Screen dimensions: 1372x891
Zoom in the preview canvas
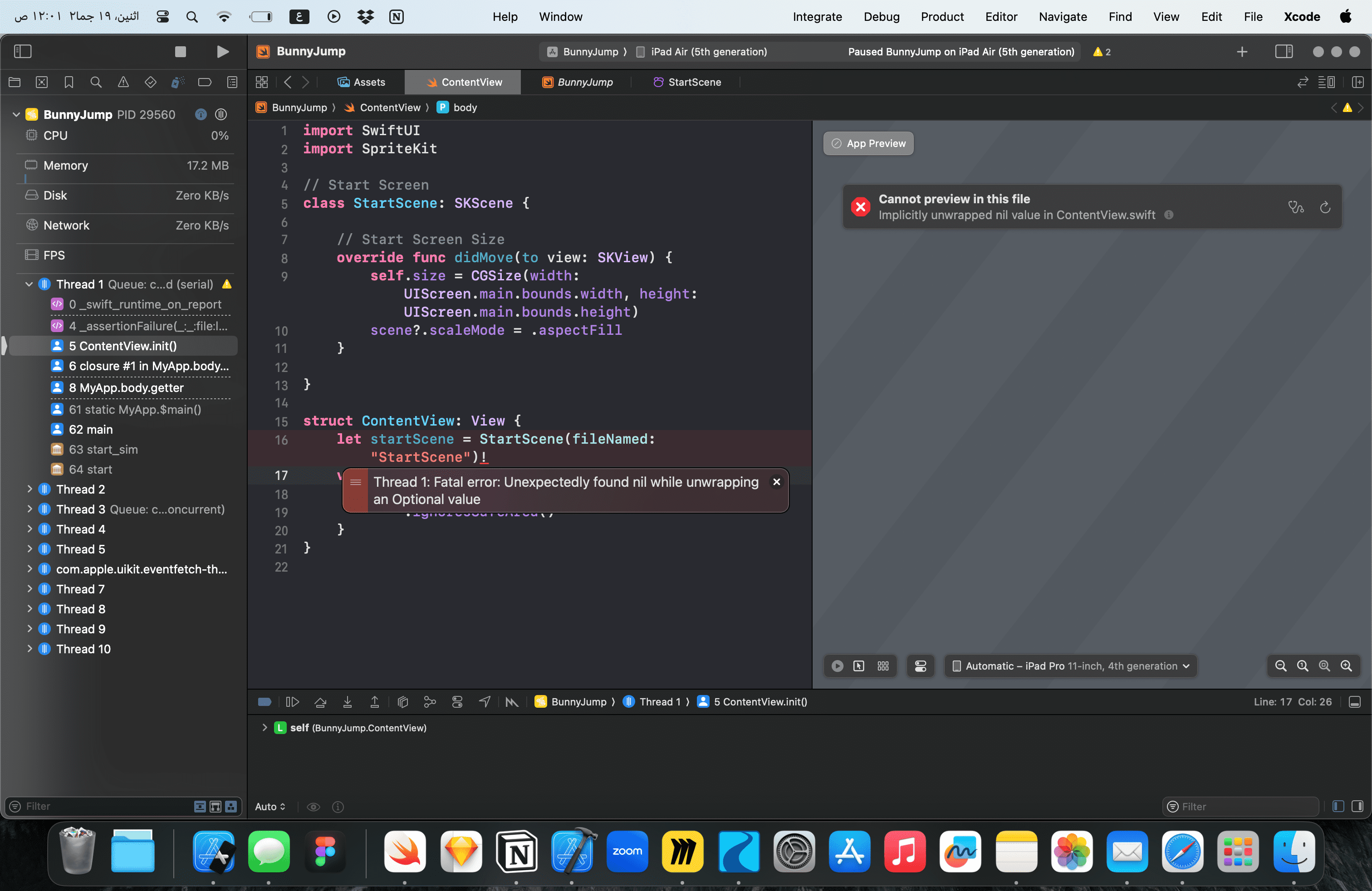(1346, 666)
